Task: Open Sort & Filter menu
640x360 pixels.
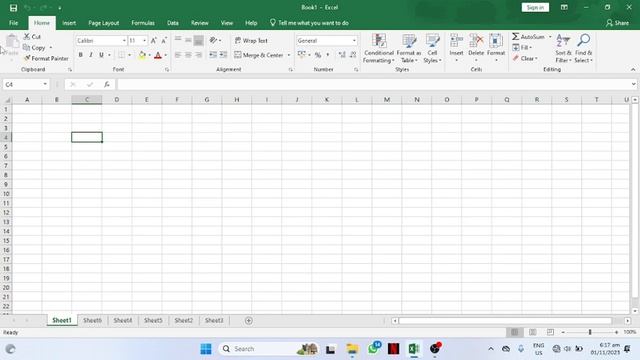Action: tap(563, 48)
